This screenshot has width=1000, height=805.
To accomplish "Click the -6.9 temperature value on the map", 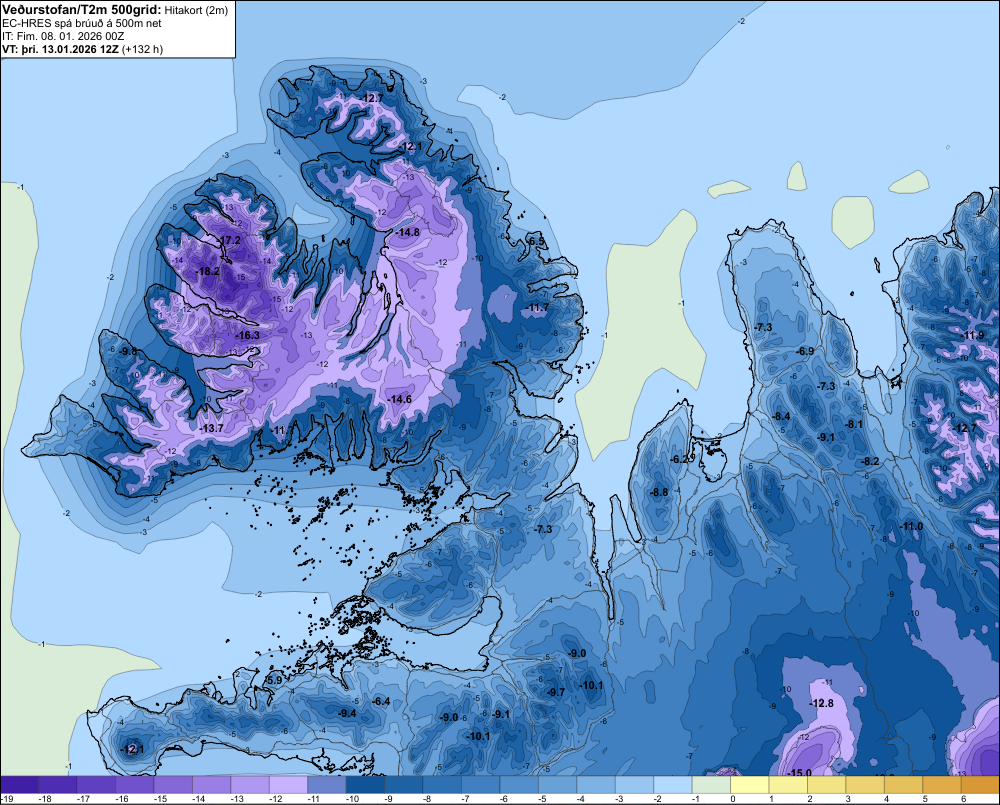I will click(805, 351).
